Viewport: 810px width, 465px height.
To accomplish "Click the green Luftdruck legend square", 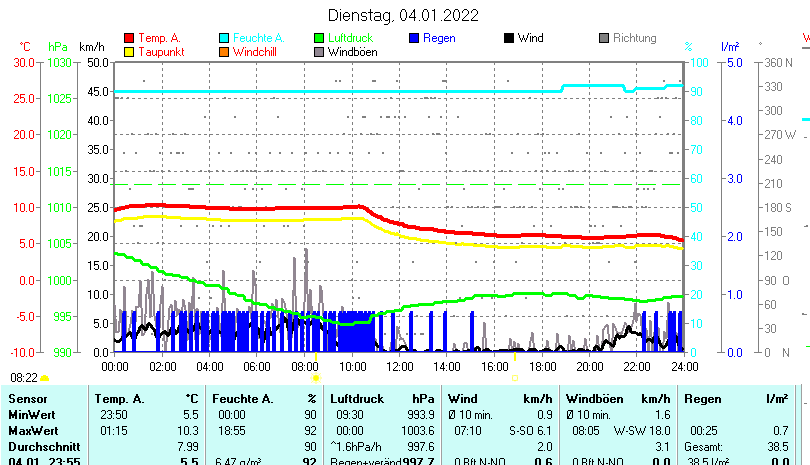I will coord(319,38).
